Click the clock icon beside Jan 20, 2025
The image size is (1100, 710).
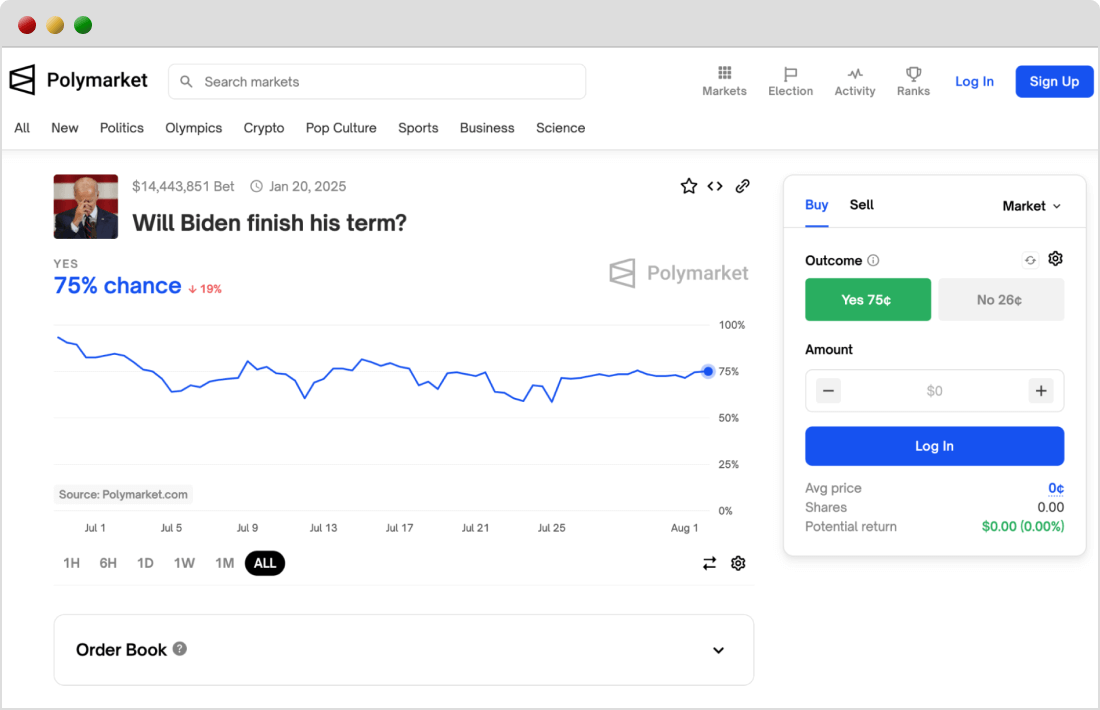(257, 187)
